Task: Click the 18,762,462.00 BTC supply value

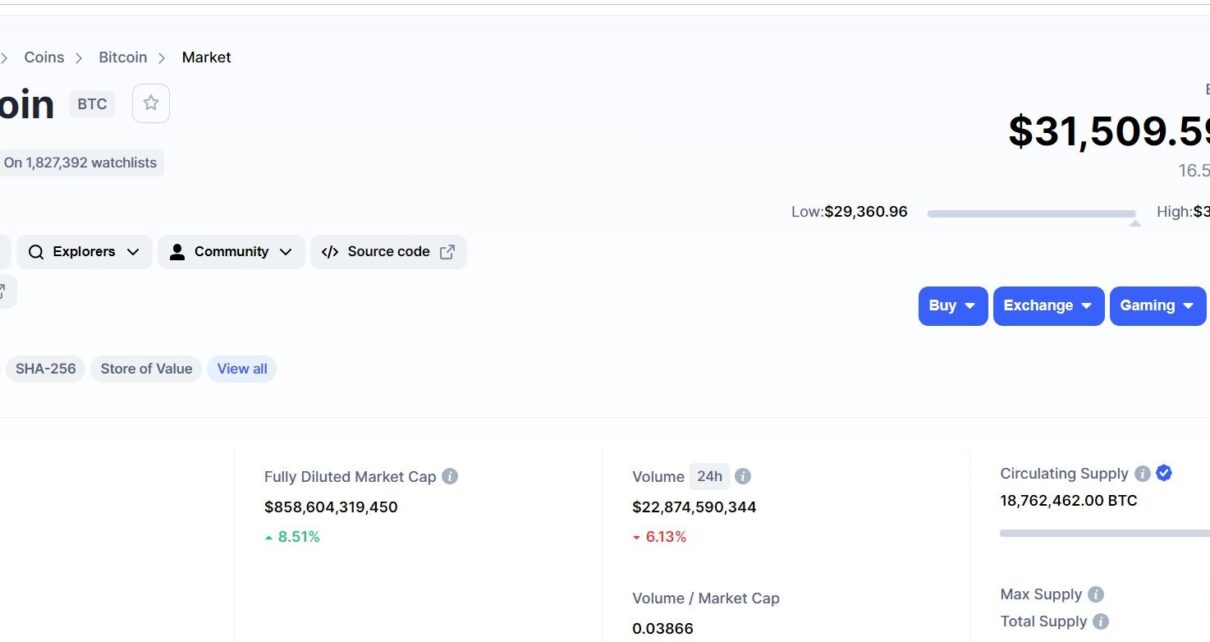Action: pos(1068,500)
